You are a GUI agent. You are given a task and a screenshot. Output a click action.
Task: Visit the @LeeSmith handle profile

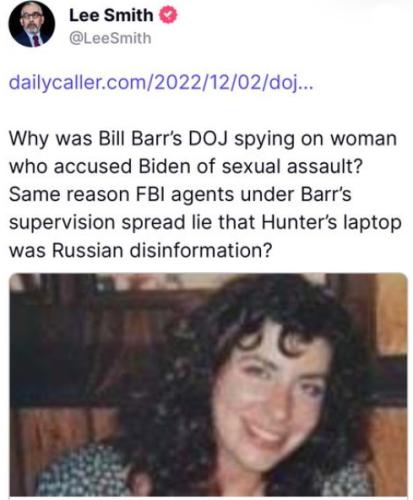(110, 38)
